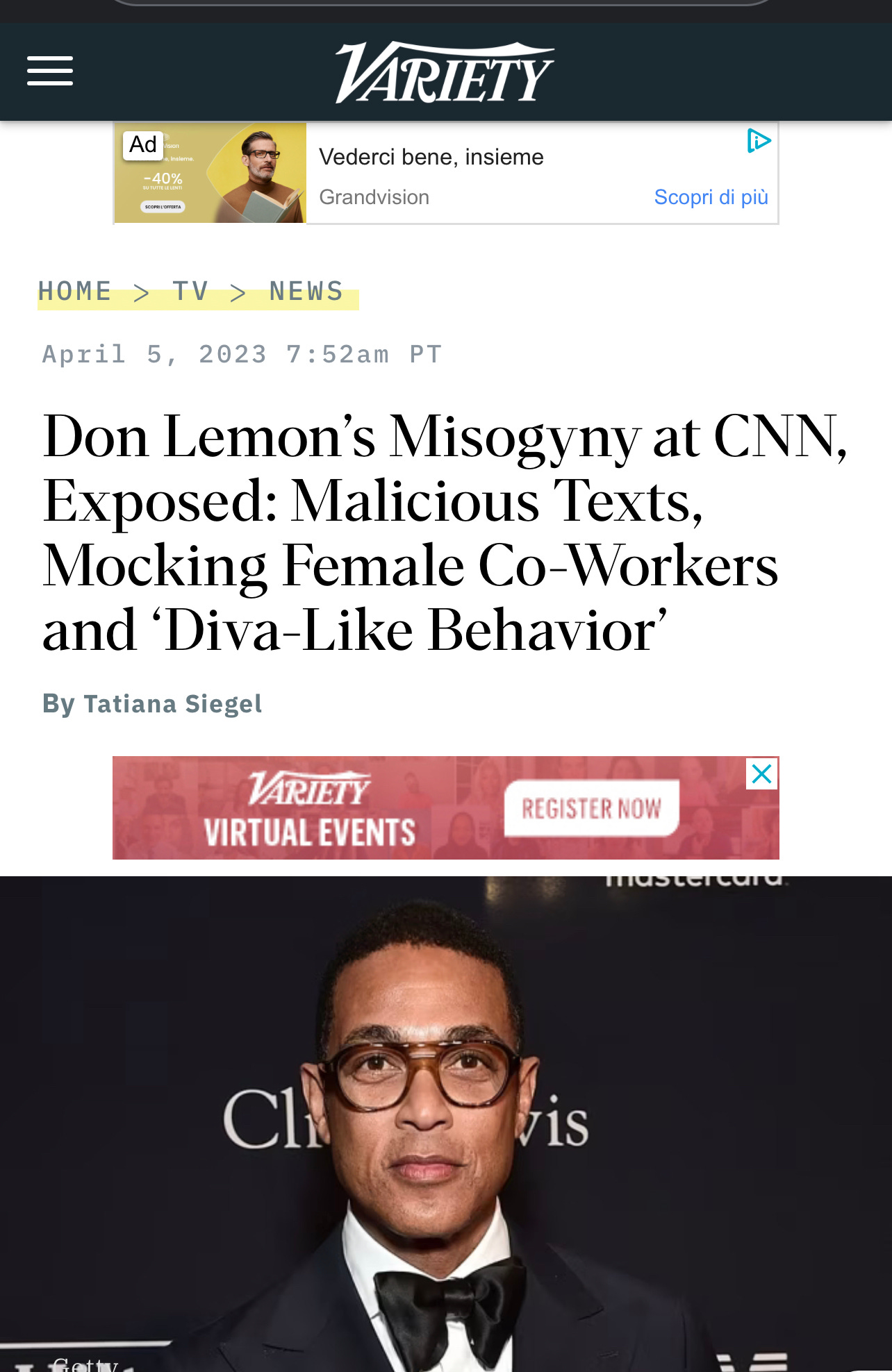Image resolution: width=892 pixels, height=1372 pixels.
Task: Click the first breadcrumb chevron separator
Action: click(142, 293)
